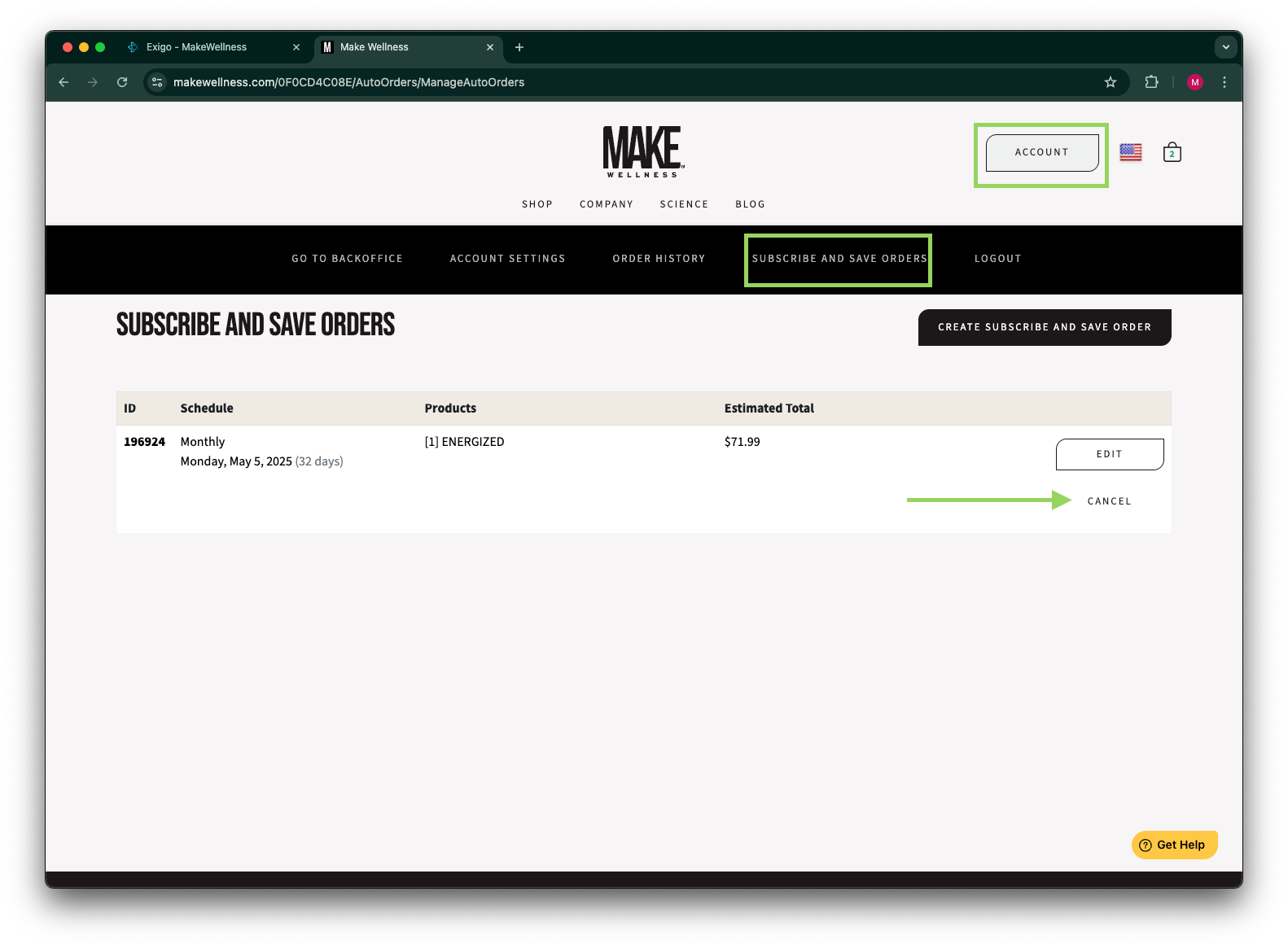Open the browser extensions puzzle icon
Viewport: 1288px width, 948px height.
[1151, 82]
